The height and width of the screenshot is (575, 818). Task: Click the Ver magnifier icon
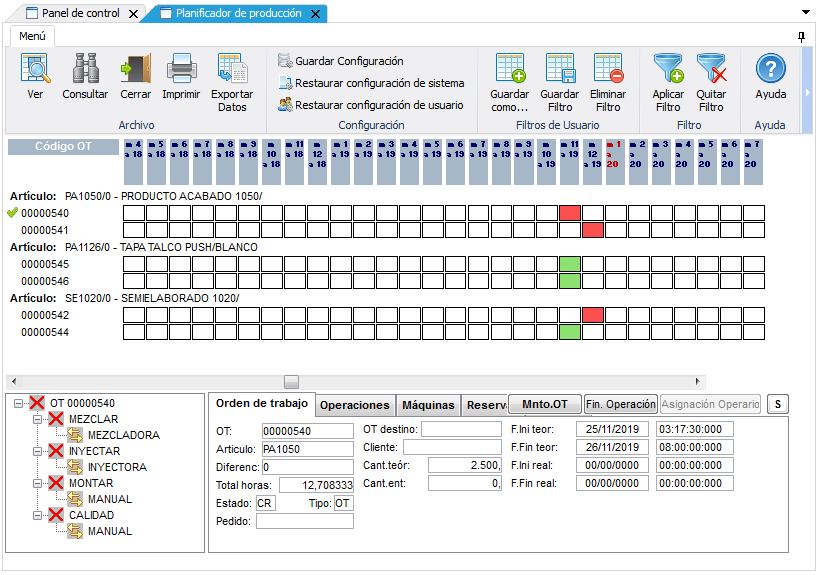(x=36, y=71)
